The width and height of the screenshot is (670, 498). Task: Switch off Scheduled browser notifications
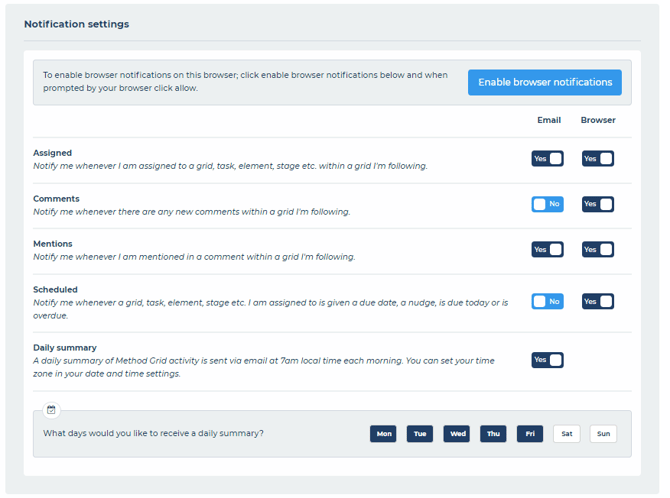[597, 301]
